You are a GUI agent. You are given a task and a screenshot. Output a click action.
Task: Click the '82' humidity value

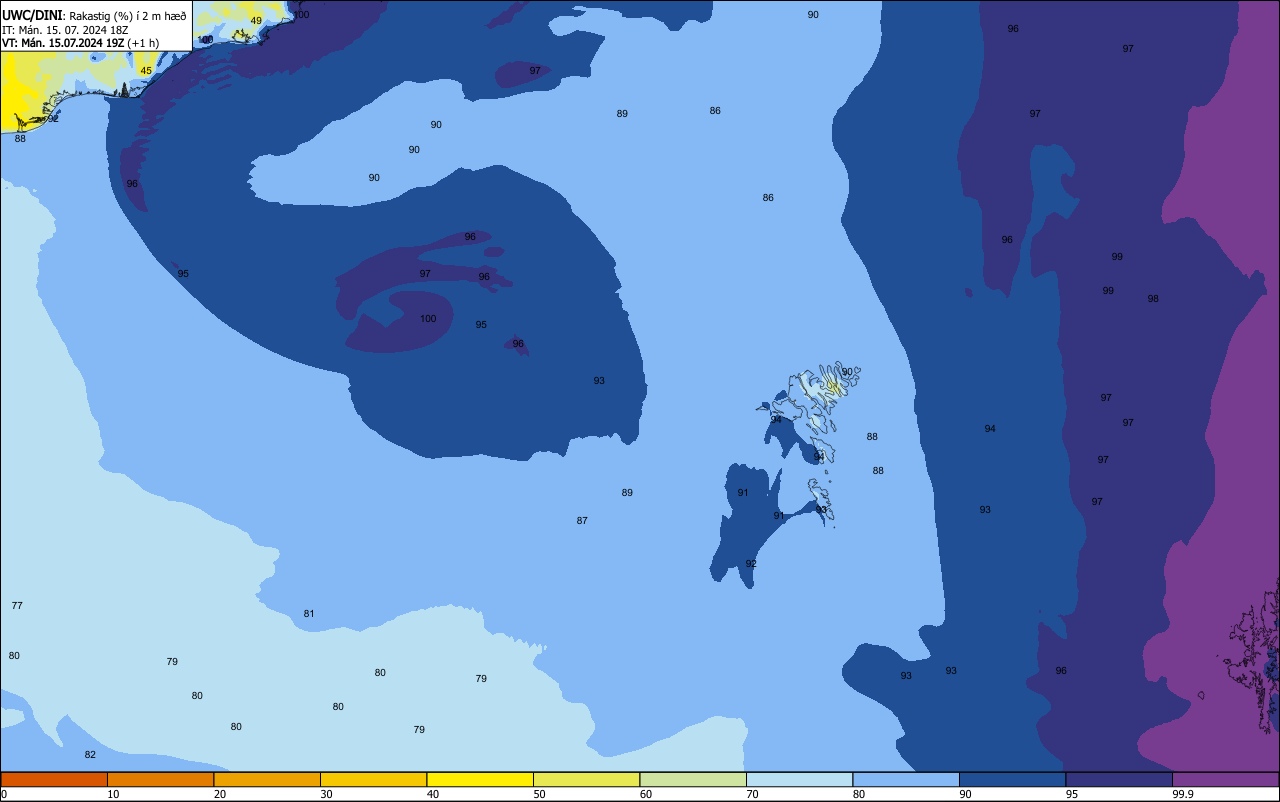pos(90,755)
